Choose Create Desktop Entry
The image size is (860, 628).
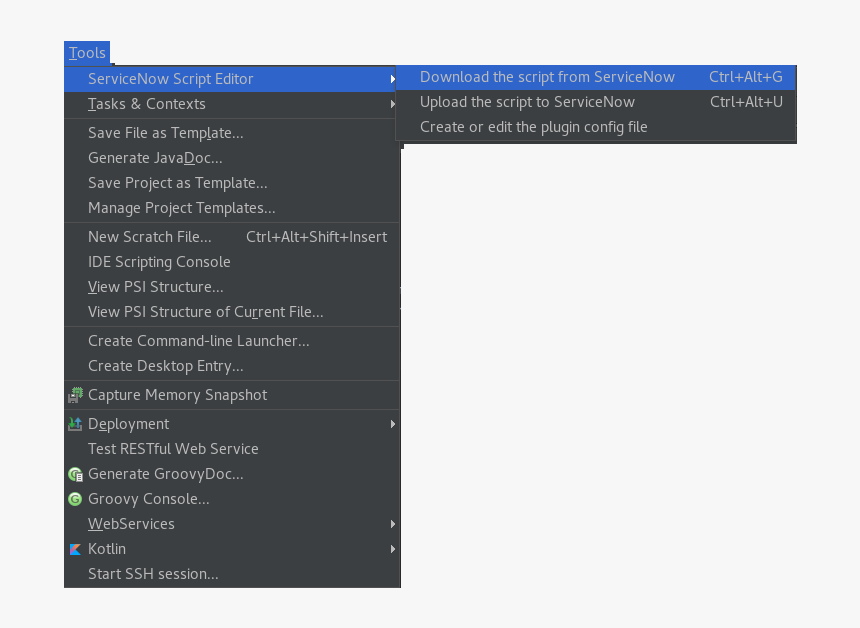click(232, 366)
